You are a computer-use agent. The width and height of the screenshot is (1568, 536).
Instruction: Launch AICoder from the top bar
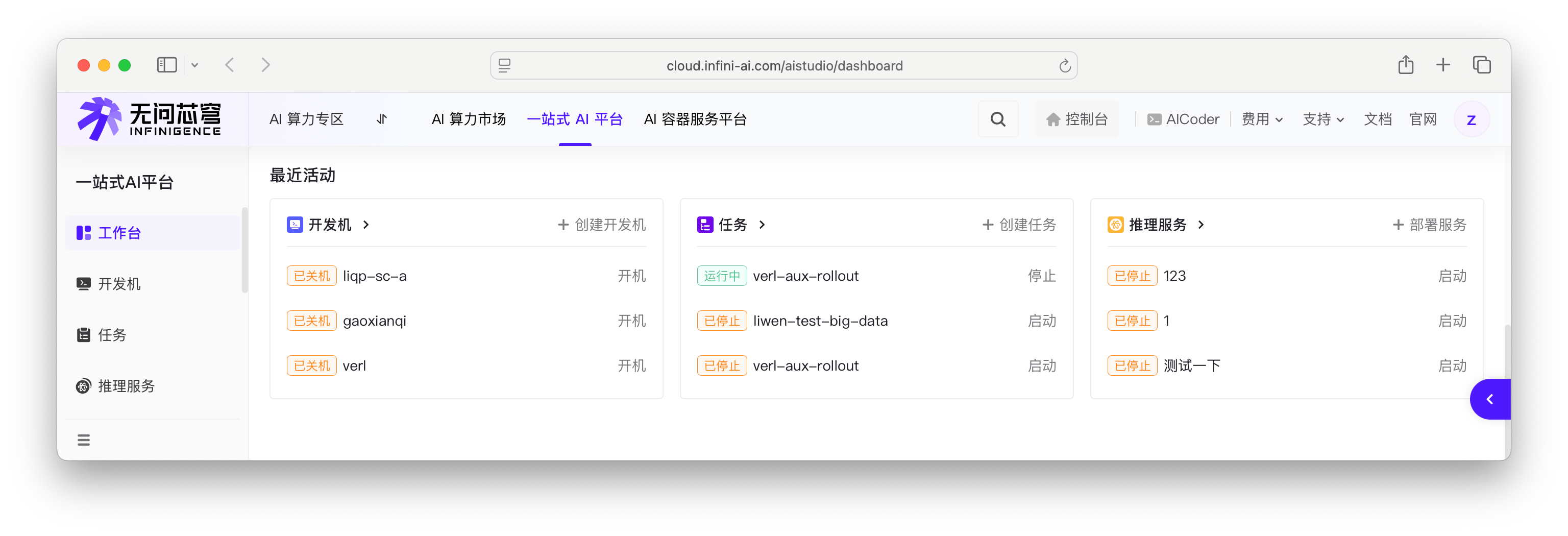tap(1183, 119)
